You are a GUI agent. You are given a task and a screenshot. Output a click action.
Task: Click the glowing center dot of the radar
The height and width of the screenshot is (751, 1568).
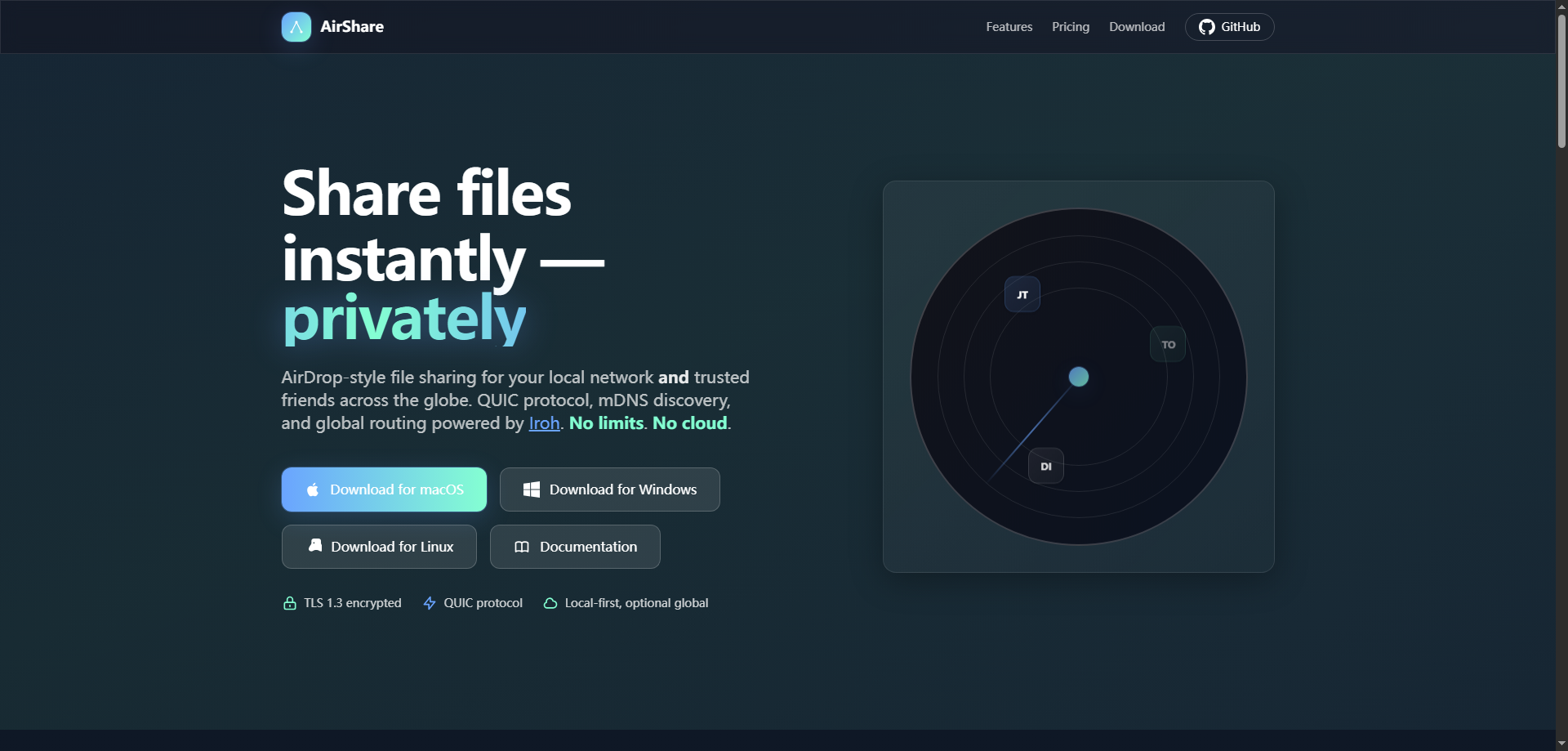pyautogui.click(x=1079, y=377)
